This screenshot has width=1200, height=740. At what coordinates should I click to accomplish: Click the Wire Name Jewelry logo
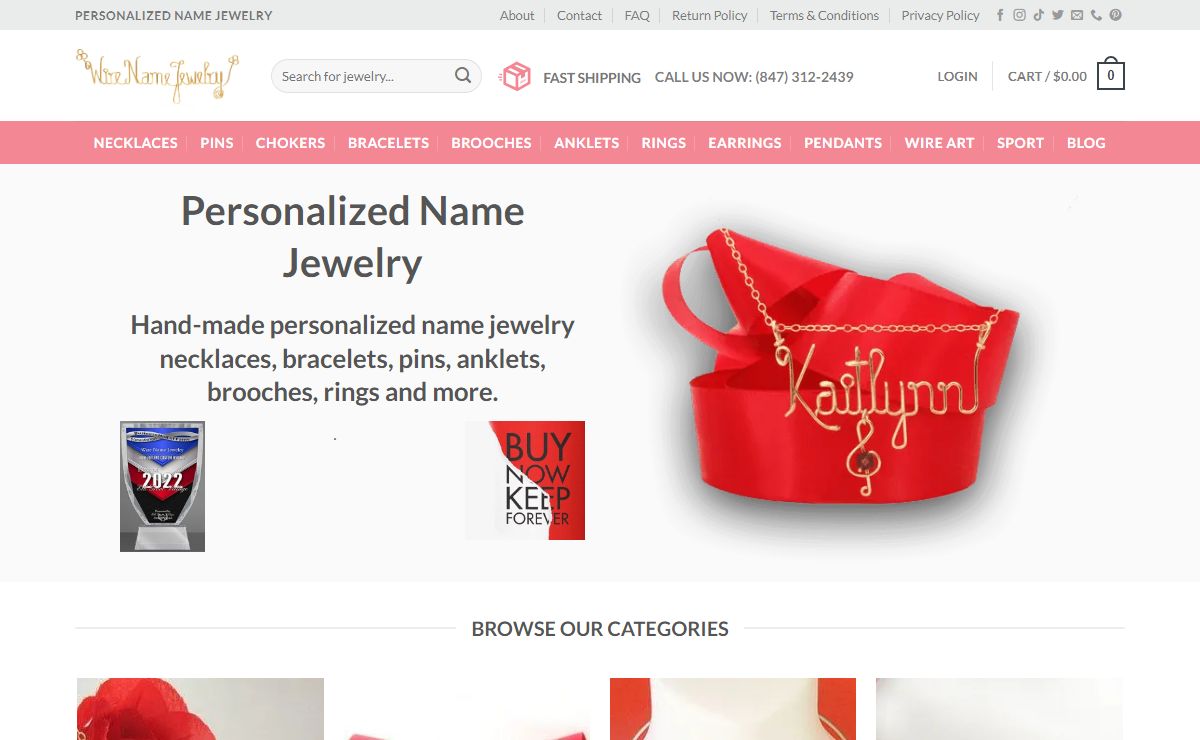(157, 76)
